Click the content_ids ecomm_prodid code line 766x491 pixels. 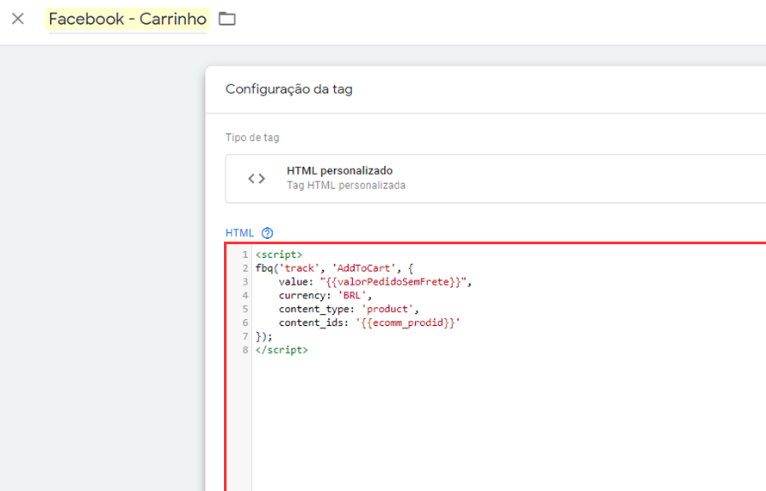(369, 323)
